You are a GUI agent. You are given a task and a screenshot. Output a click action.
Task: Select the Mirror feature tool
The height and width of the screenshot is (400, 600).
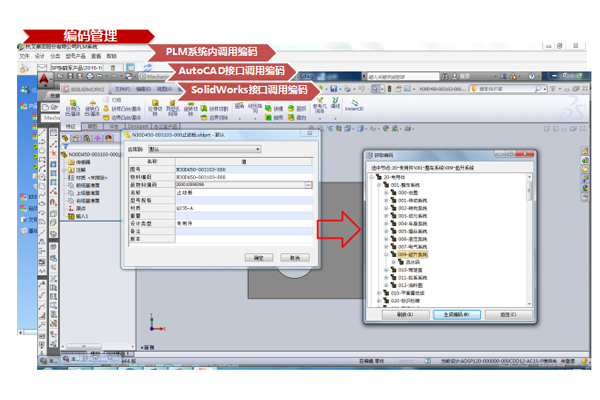[297, 118]
